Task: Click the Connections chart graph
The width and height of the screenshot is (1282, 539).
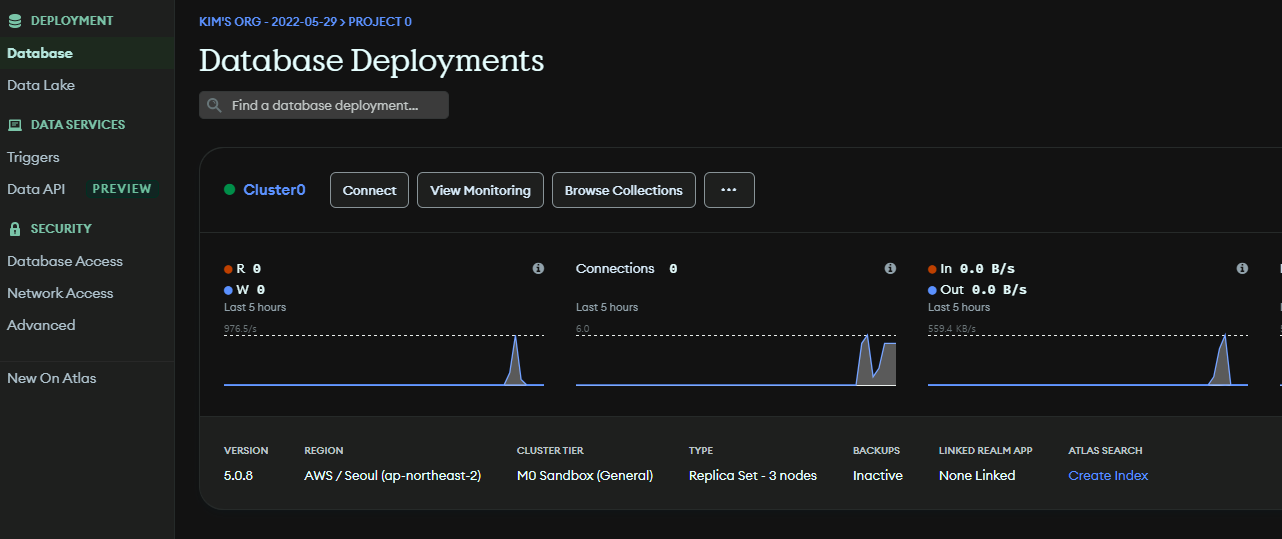Action: 736,359
